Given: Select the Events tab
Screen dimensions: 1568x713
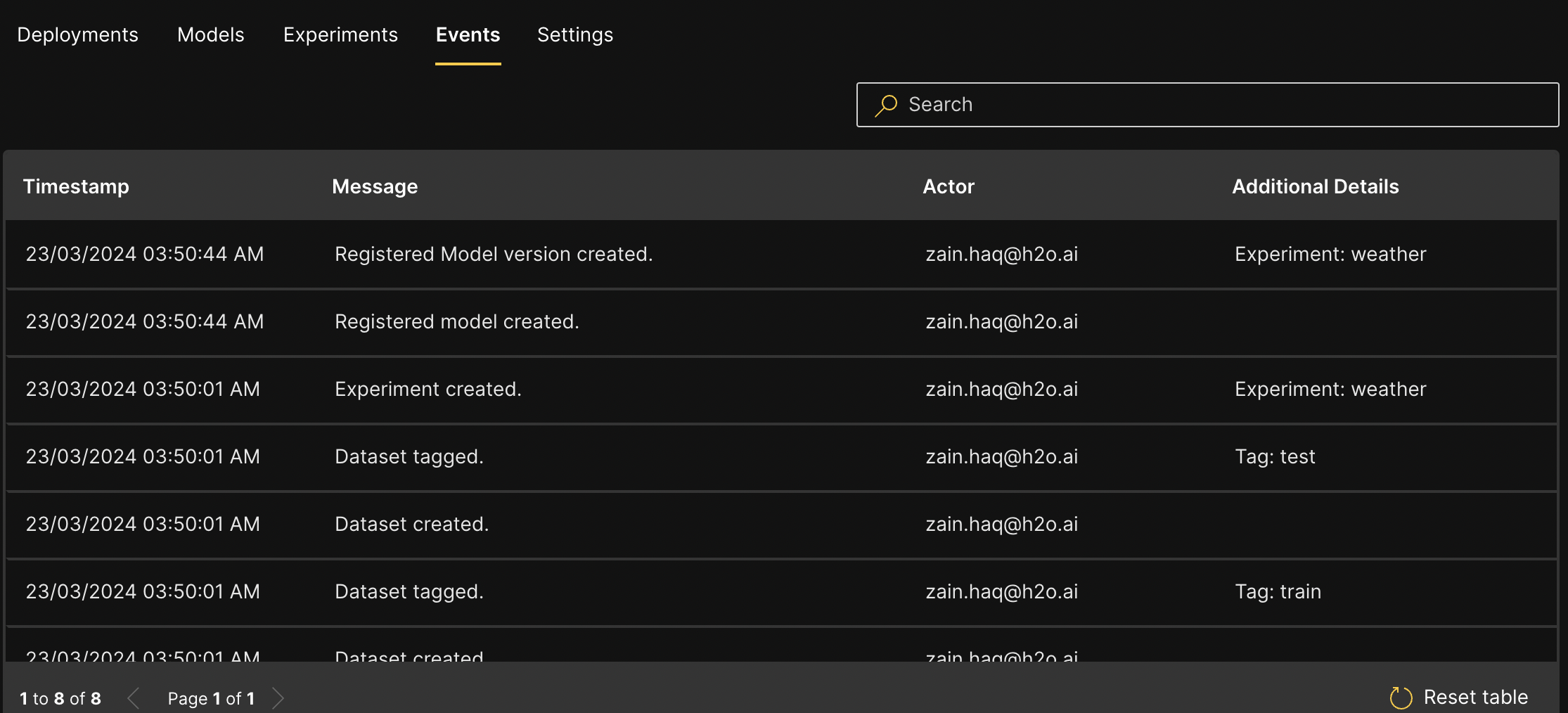Looking at the screenshot, I should click(x=468, y=34).
